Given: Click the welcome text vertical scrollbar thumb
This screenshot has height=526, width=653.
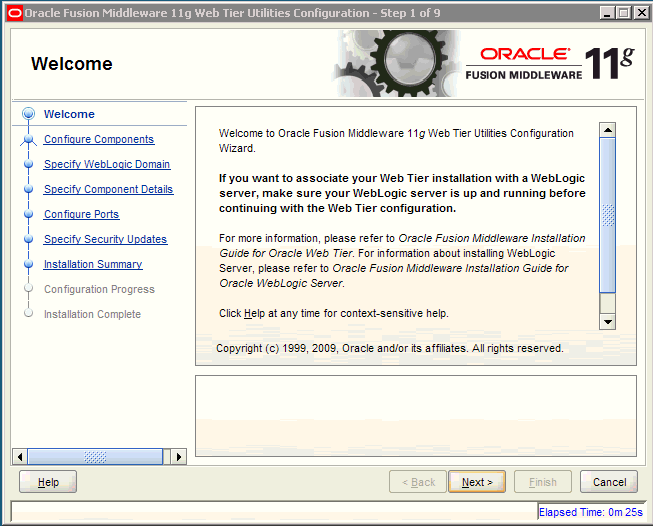Looking at the screenshot, I should coord(608,215).
